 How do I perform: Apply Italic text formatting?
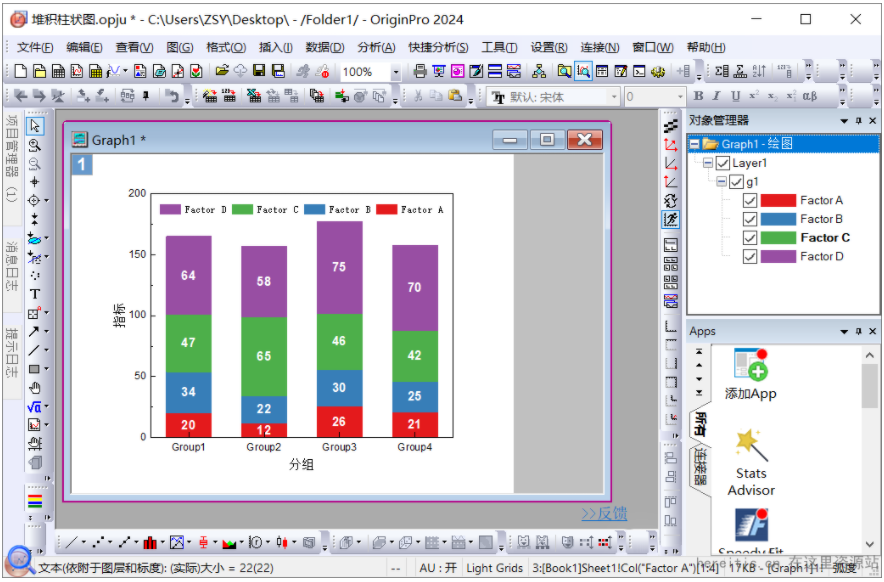pyautogui.click(x=717, y=96)
